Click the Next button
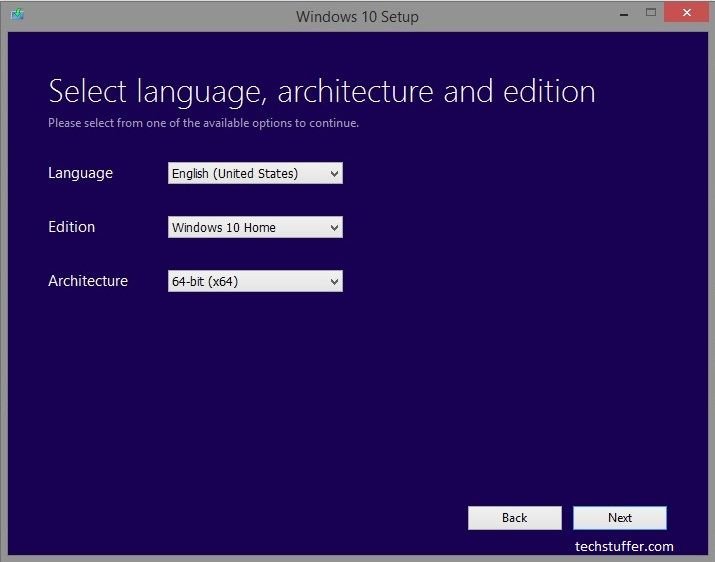This screenshot has width=715, height=562. (620, 518)
